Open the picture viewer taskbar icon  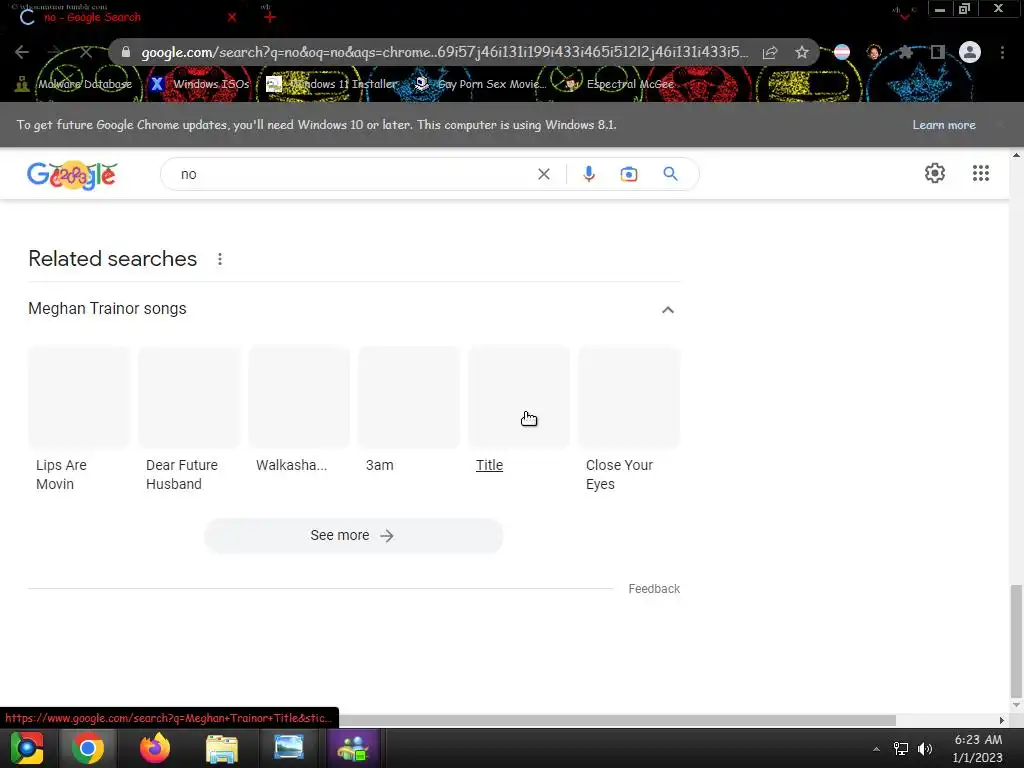point(289,748)
